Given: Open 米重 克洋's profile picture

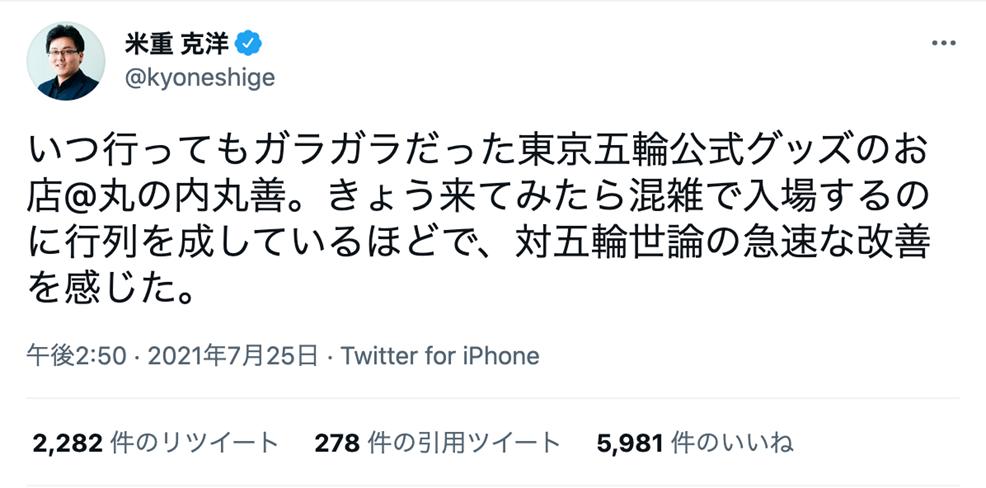Looking at the screenshot, I should (66, 61).
